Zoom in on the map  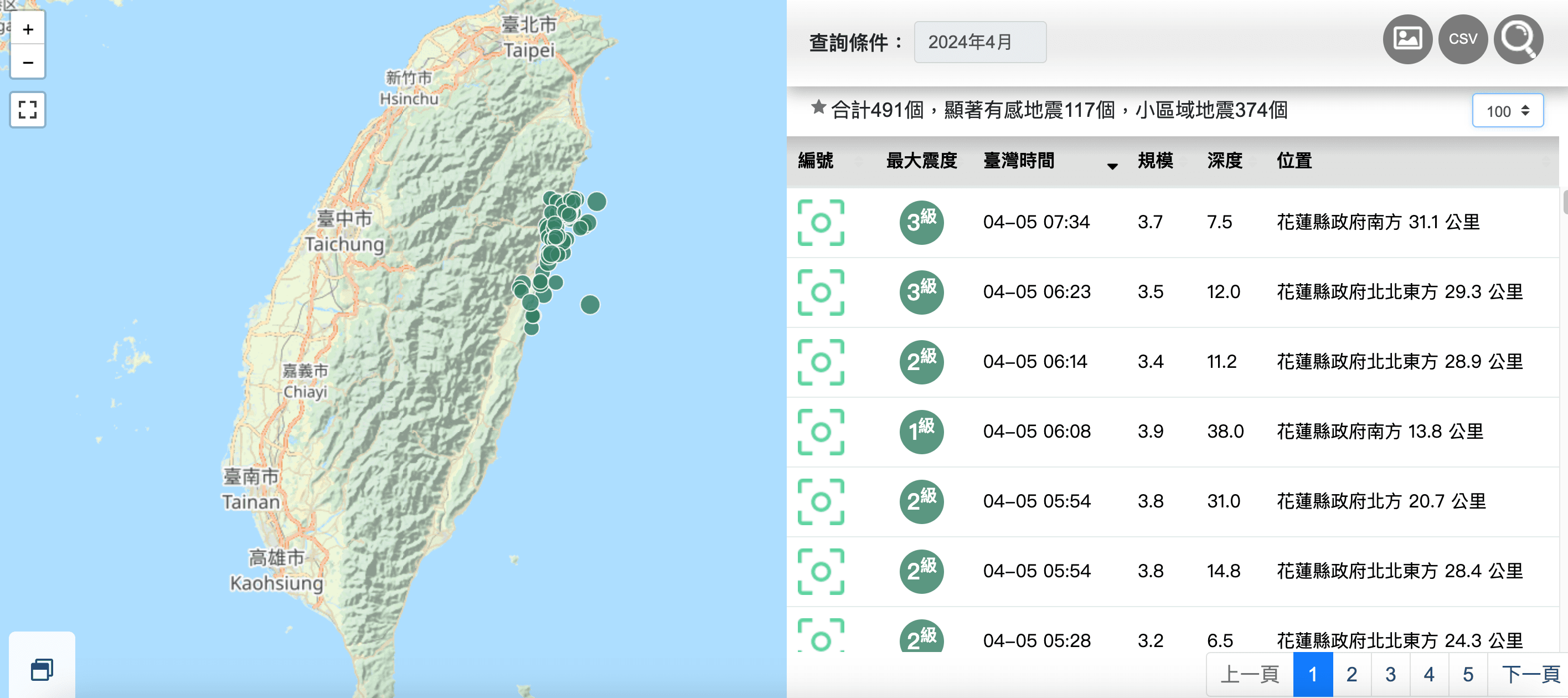tap(27, 29)
